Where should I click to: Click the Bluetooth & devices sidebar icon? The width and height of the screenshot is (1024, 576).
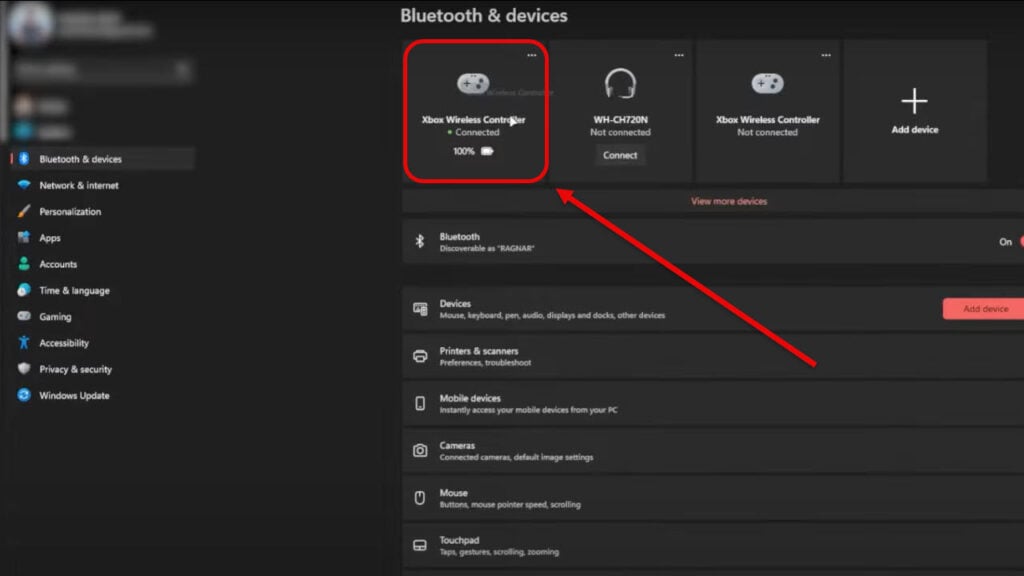click(24, 159)
